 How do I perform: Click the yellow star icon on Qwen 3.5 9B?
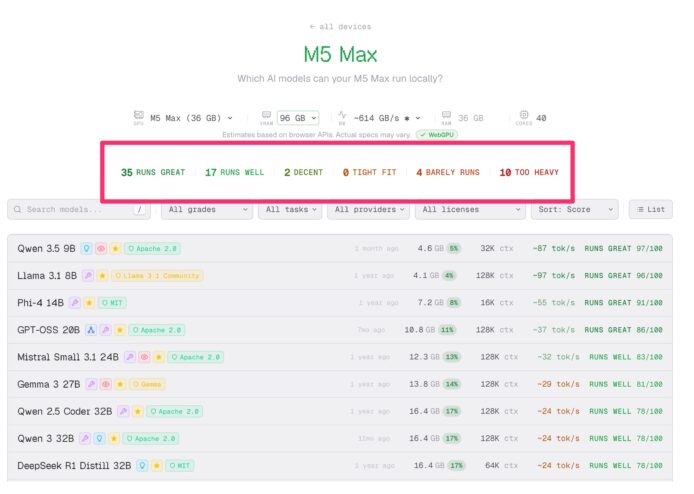pos(116,249)
